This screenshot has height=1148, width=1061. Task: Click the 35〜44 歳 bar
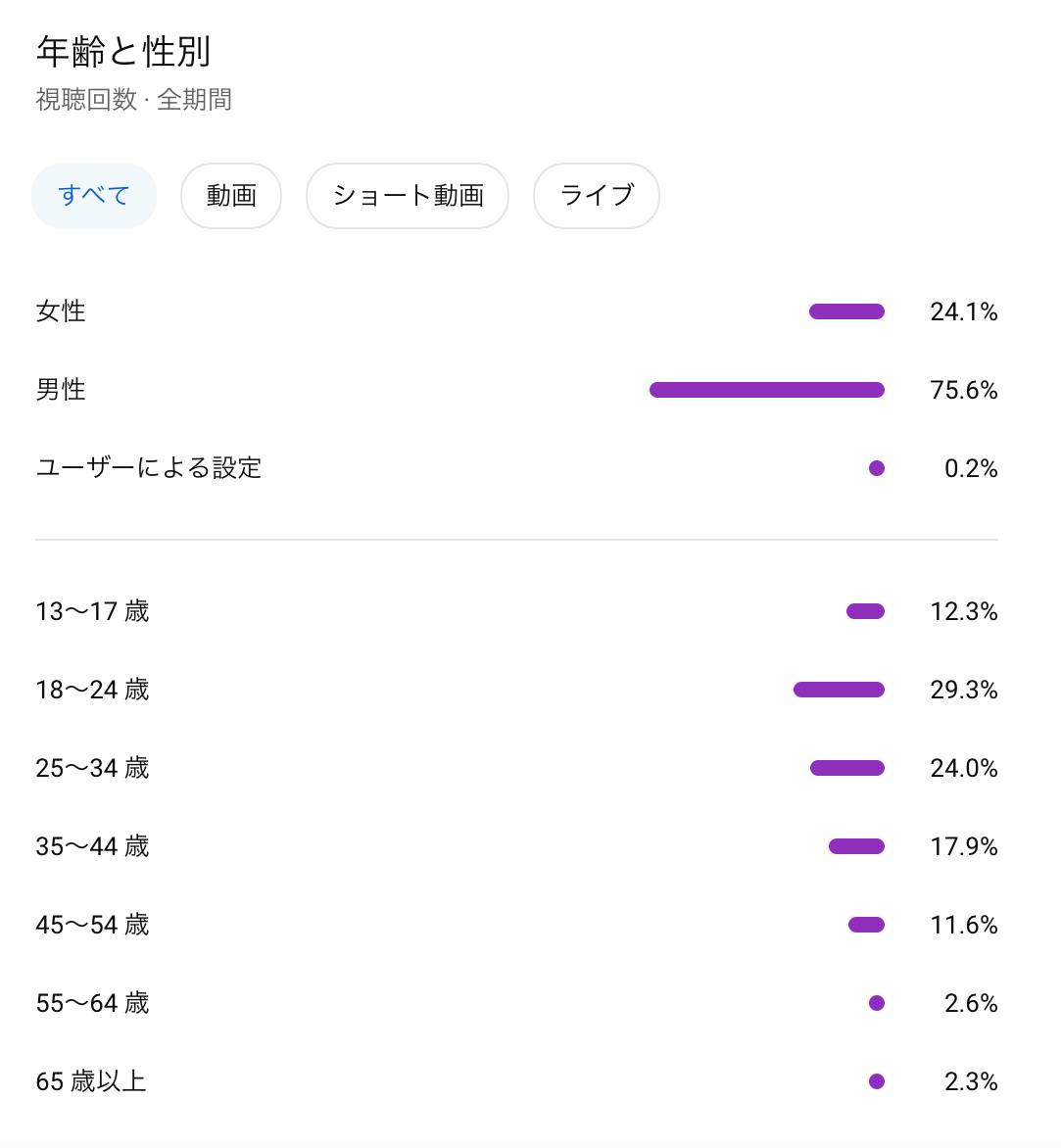(856, 847)
